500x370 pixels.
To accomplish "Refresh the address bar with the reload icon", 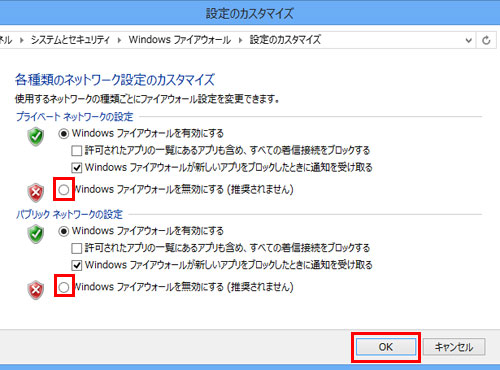I will click(486, 40).
